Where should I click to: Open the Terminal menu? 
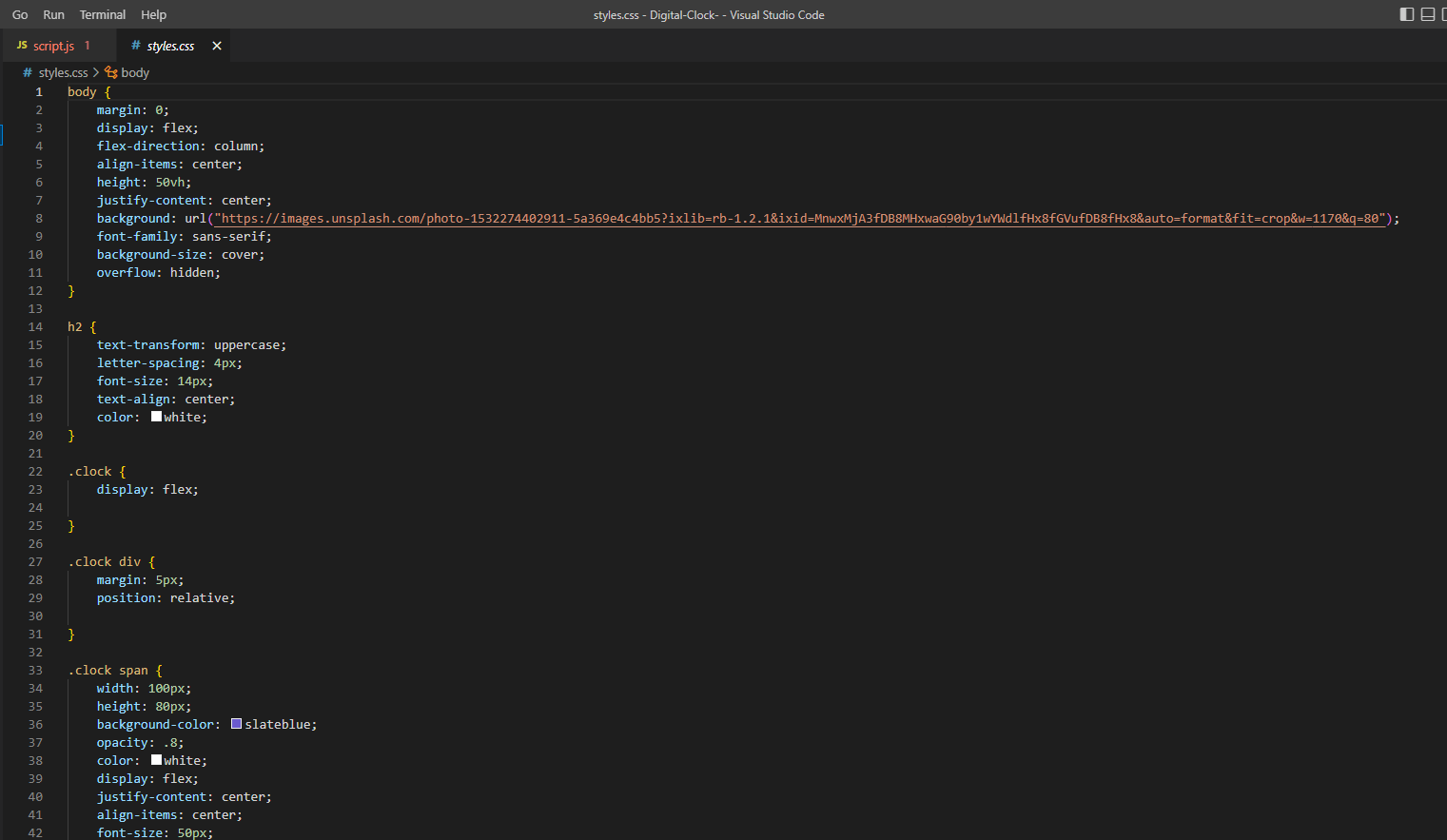coord(102,14)
